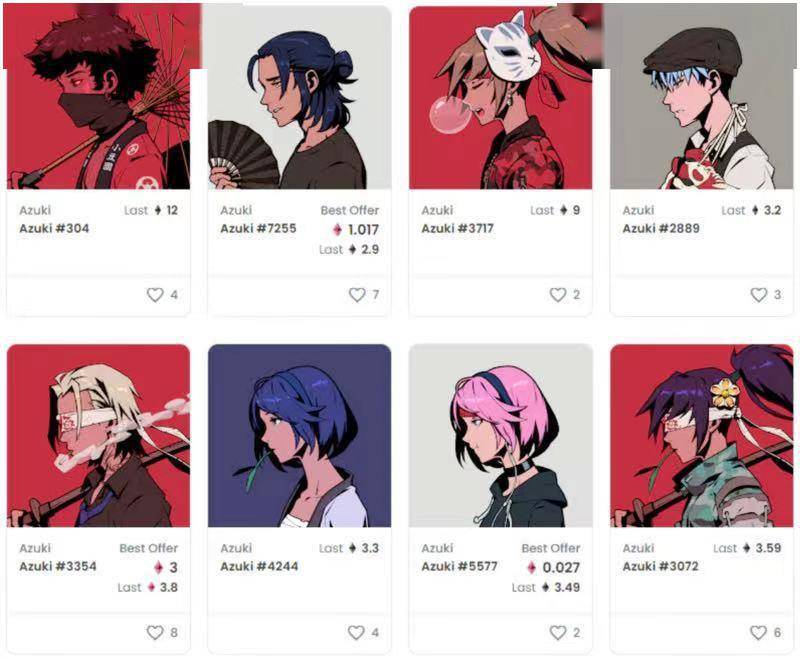Viewport: 800px width, 660px height.
Task: Click the Best Offer 3 price on #3354
Action: point(166,568)
